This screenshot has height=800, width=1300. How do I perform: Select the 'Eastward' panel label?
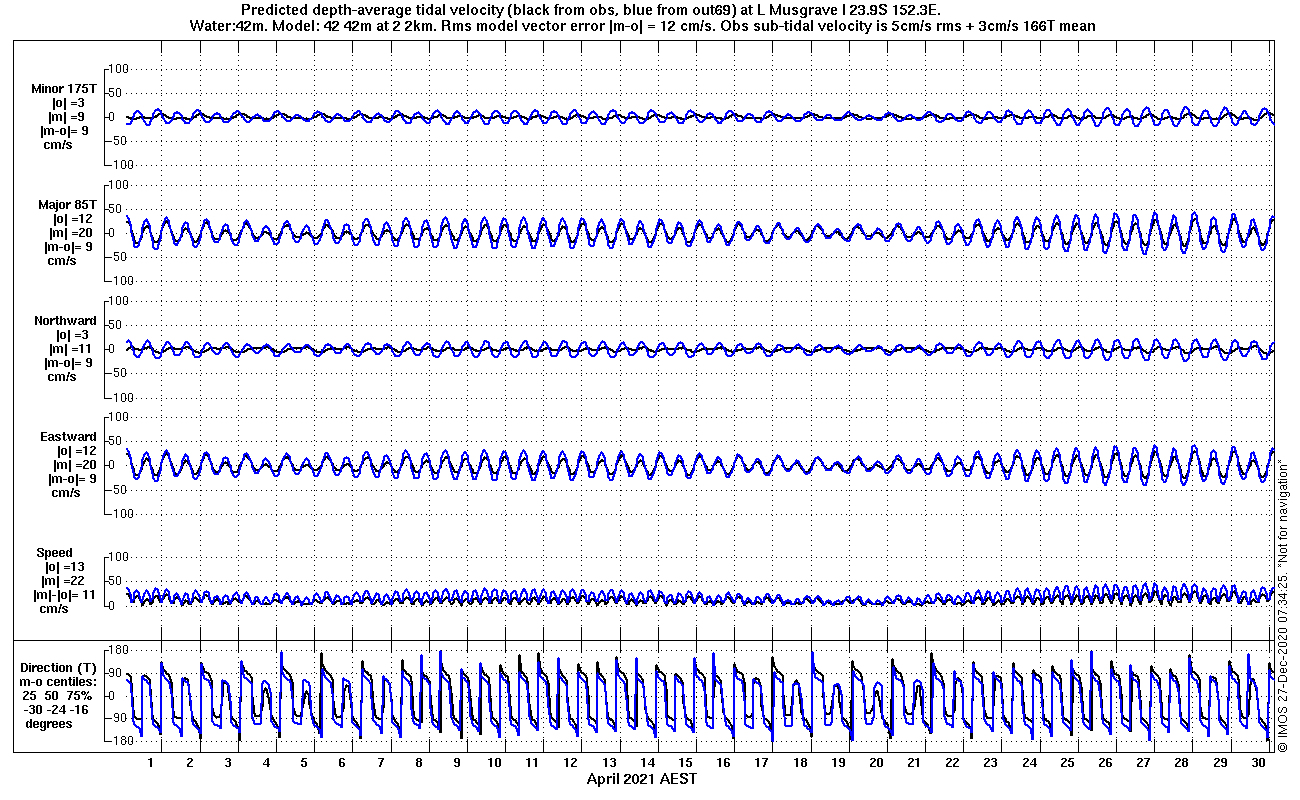coord(68,437)
